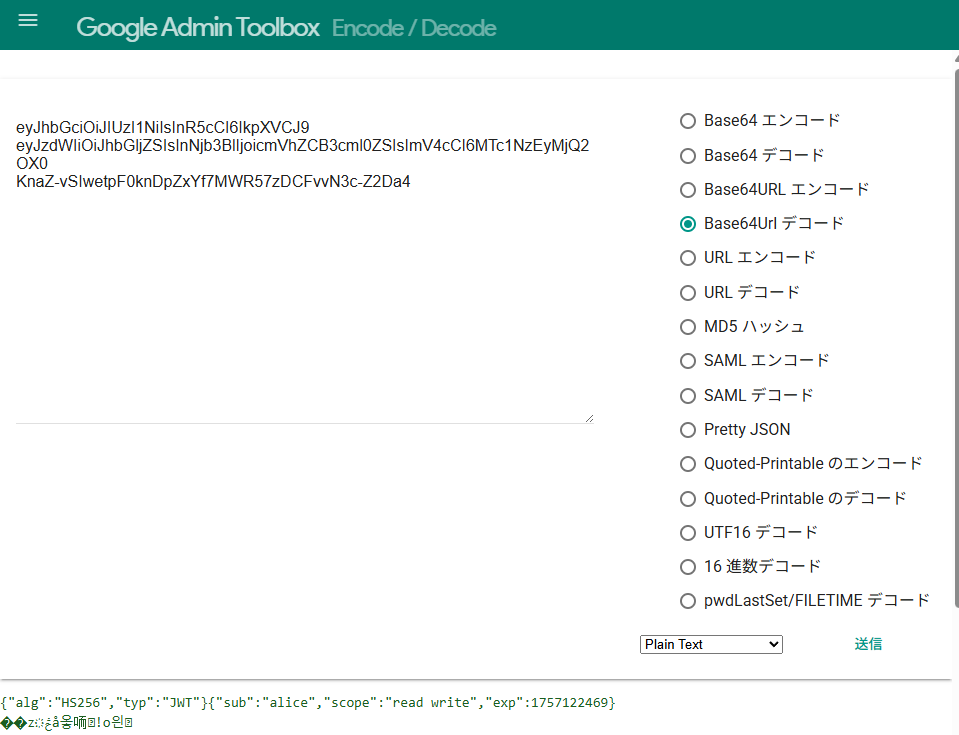Choose SAML デコード option
The width and height of the screenshot is (959, 735).
pos(688,396)
